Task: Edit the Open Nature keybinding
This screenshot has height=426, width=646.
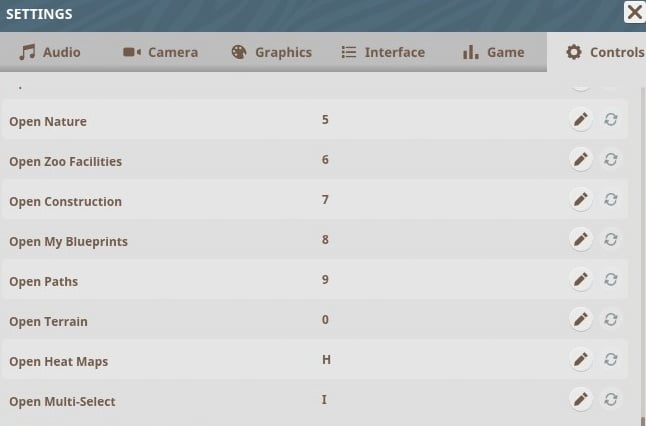Action: click(x=580, y=120)
